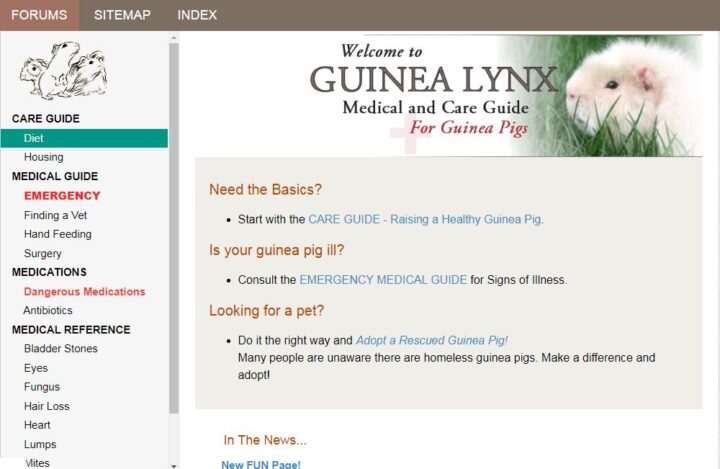Click the sidebar scroll down arrow

[x=174, y=465]
